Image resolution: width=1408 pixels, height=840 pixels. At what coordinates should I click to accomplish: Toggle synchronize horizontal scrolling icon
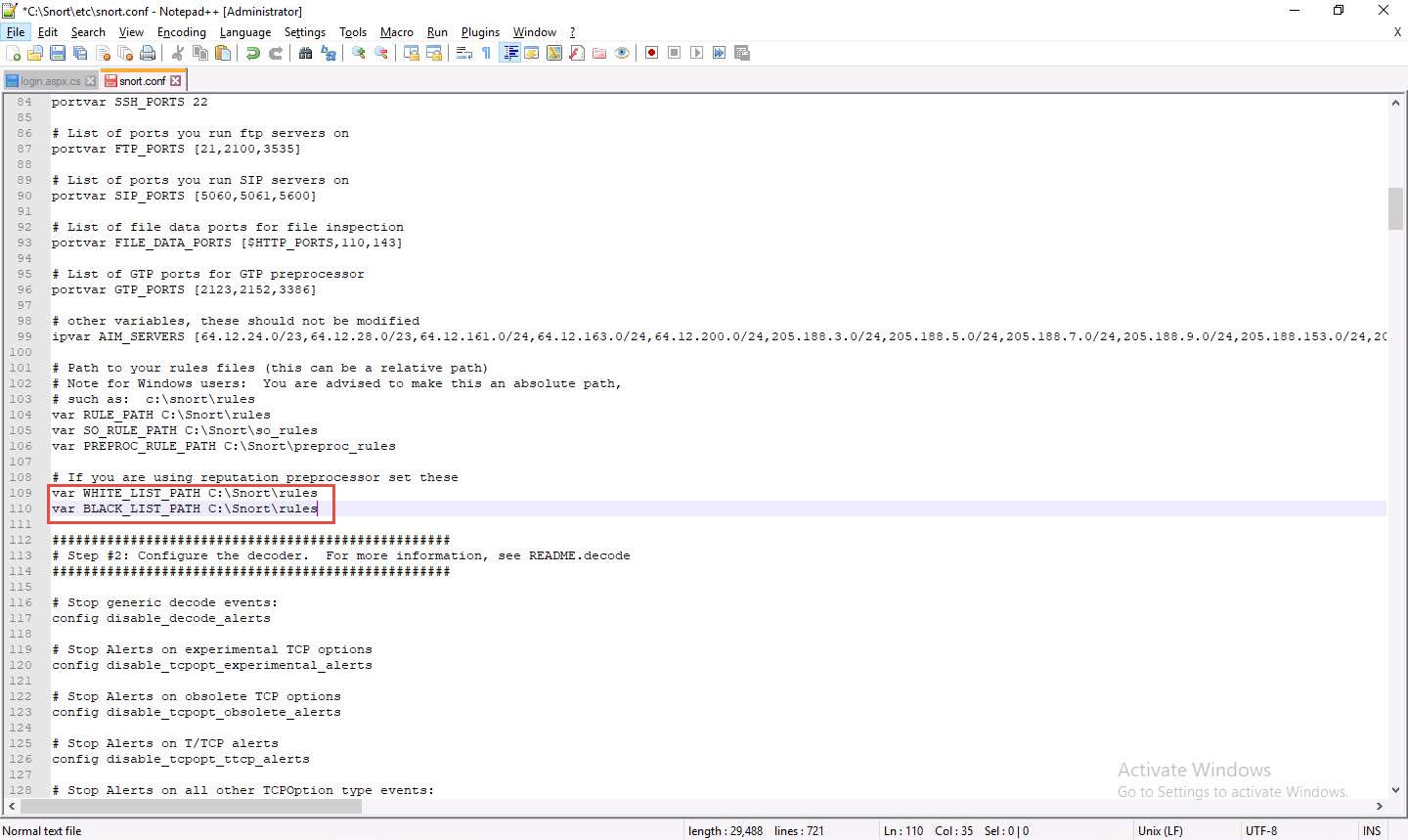pyautogui.click(x=434, y=53)
